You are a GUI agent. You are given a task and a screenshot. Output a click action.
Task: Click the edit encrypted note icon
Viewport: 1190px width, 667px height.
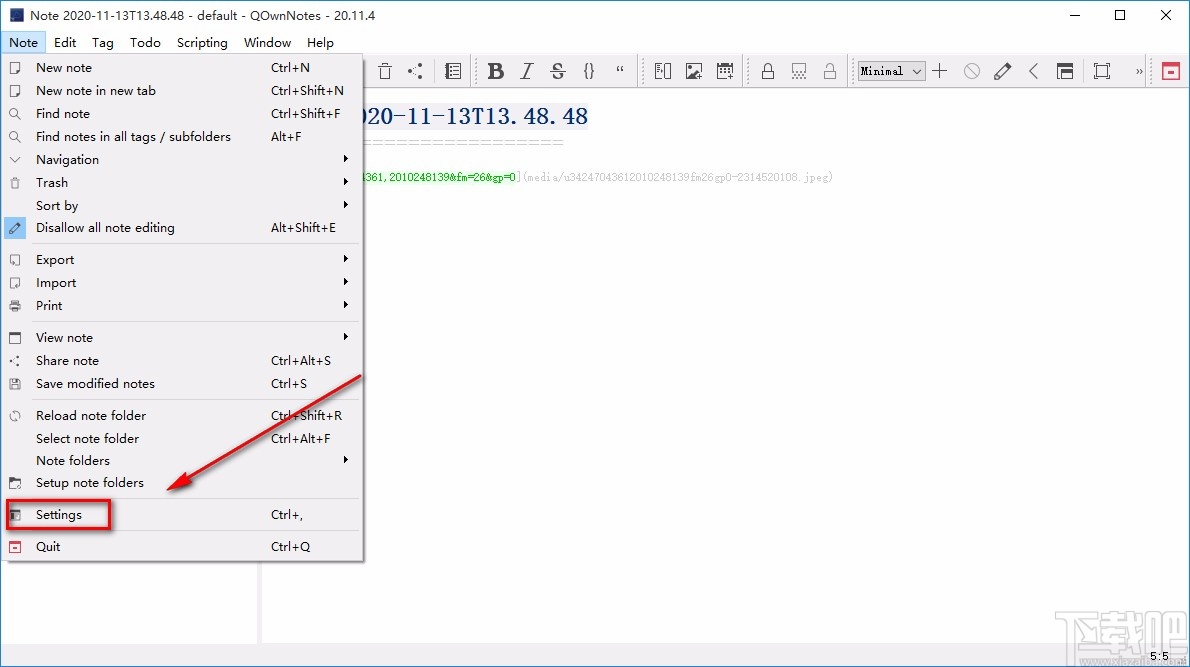coord(798,71)
